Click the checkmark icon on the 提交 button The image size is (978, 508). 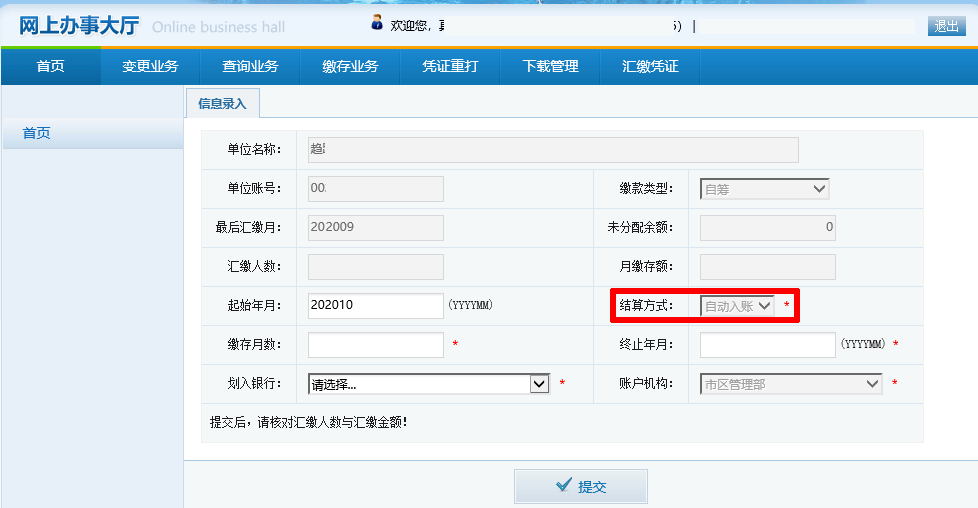tap(563, 484)
